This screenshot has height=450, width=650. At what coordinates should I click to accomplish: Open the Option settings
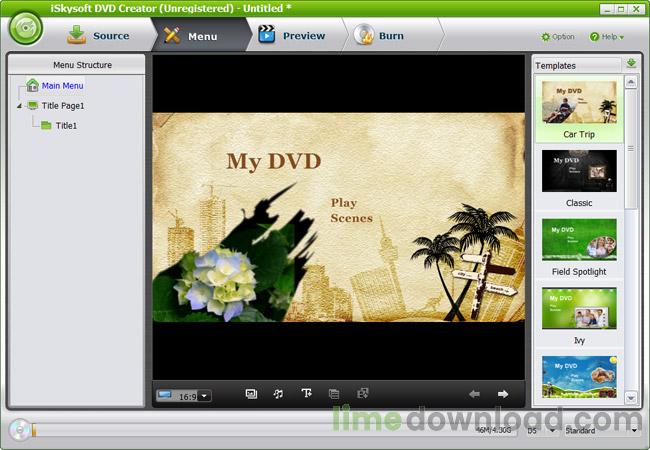pos(557,37)
